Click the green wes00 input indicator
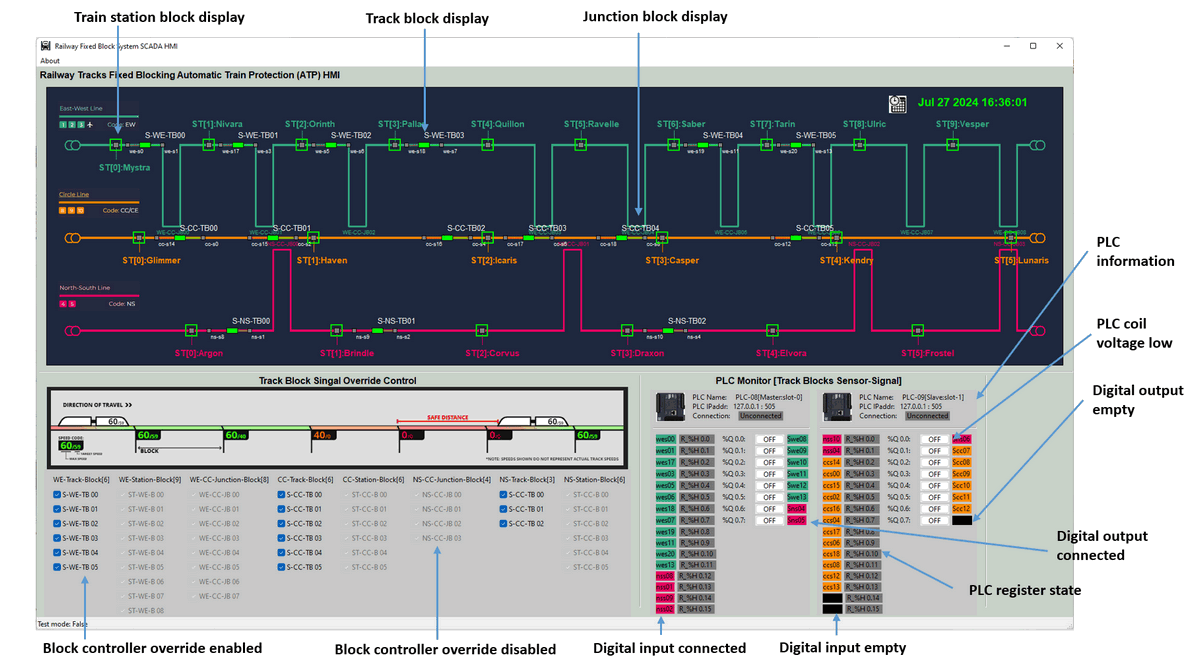This screenshot has width=1200, height=667. 665,439
